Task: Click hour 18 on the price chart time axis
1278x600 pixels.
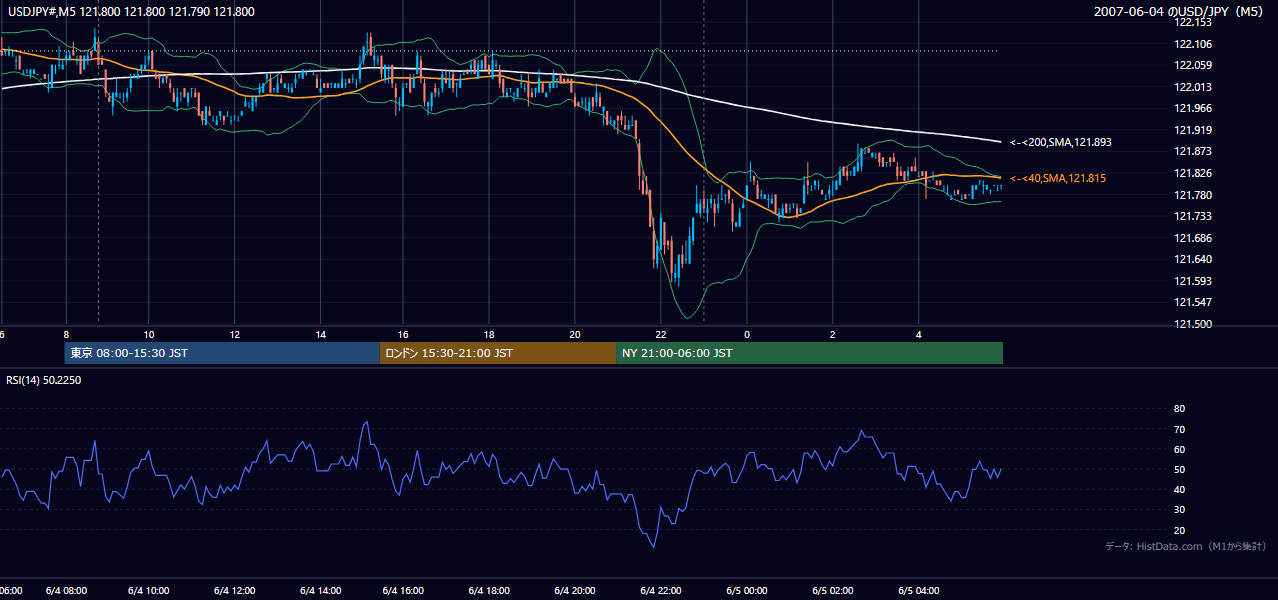Action: 490,334
